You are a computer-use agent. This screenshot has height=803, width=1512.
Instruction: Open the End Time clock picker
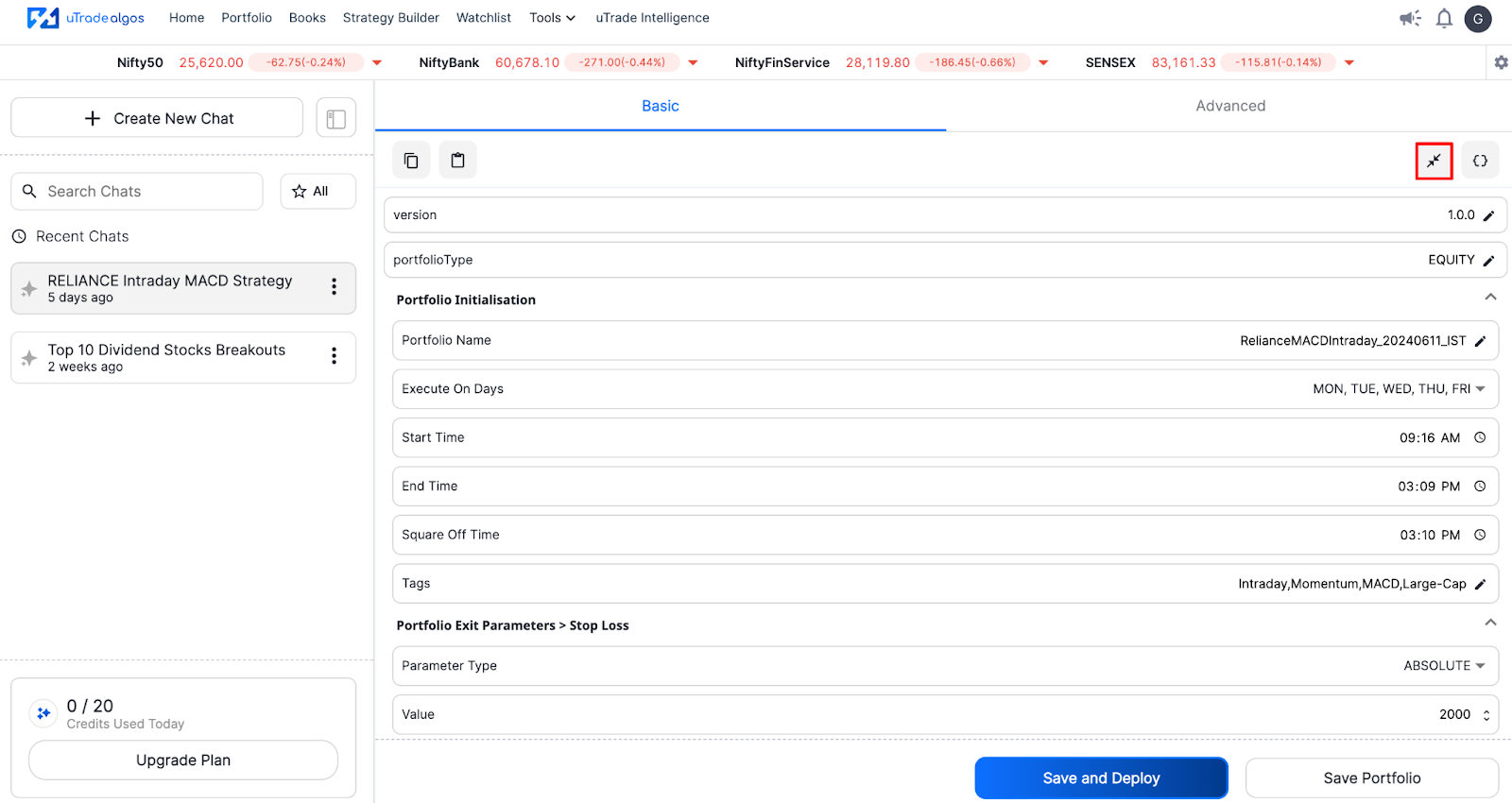1480,486
